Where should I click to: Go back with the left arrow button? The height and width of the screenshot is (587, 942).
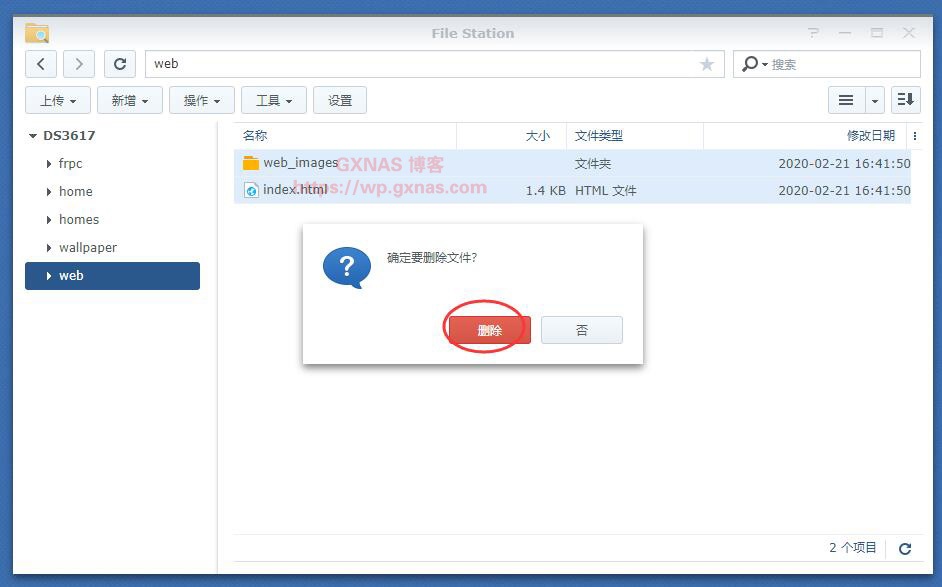click(x=41, y=64)
